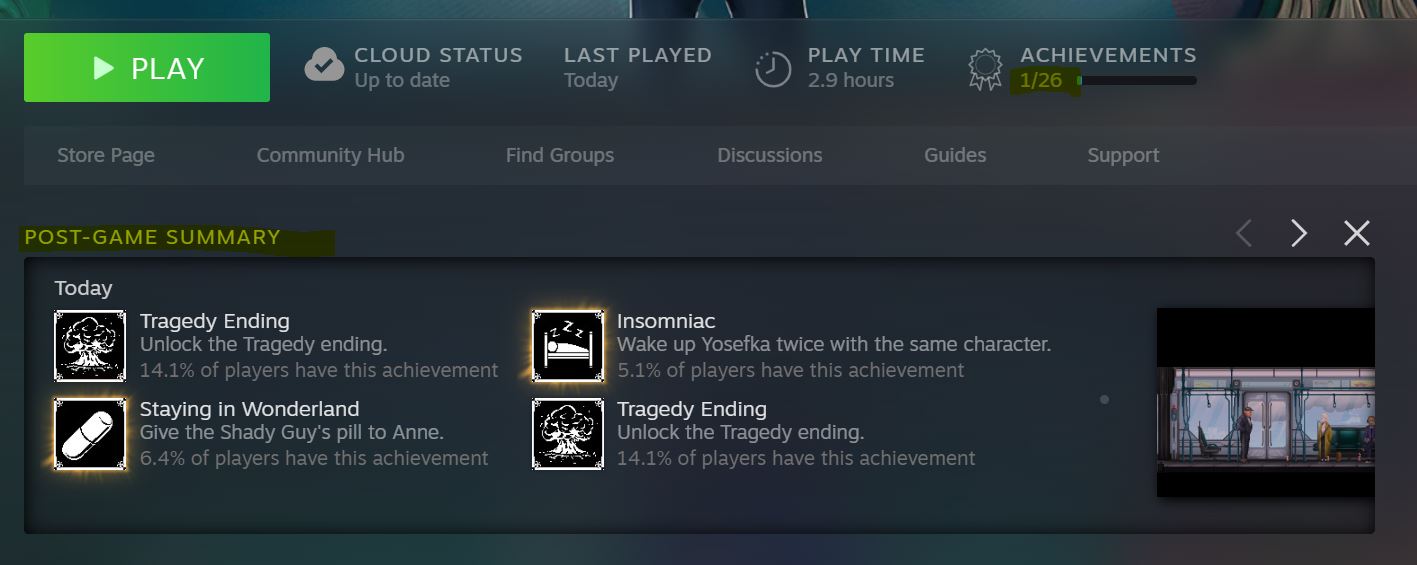Go to previous post-game summary page
The width and height of the screenshot is (1417, 565).
click(x=1244, y=233)
